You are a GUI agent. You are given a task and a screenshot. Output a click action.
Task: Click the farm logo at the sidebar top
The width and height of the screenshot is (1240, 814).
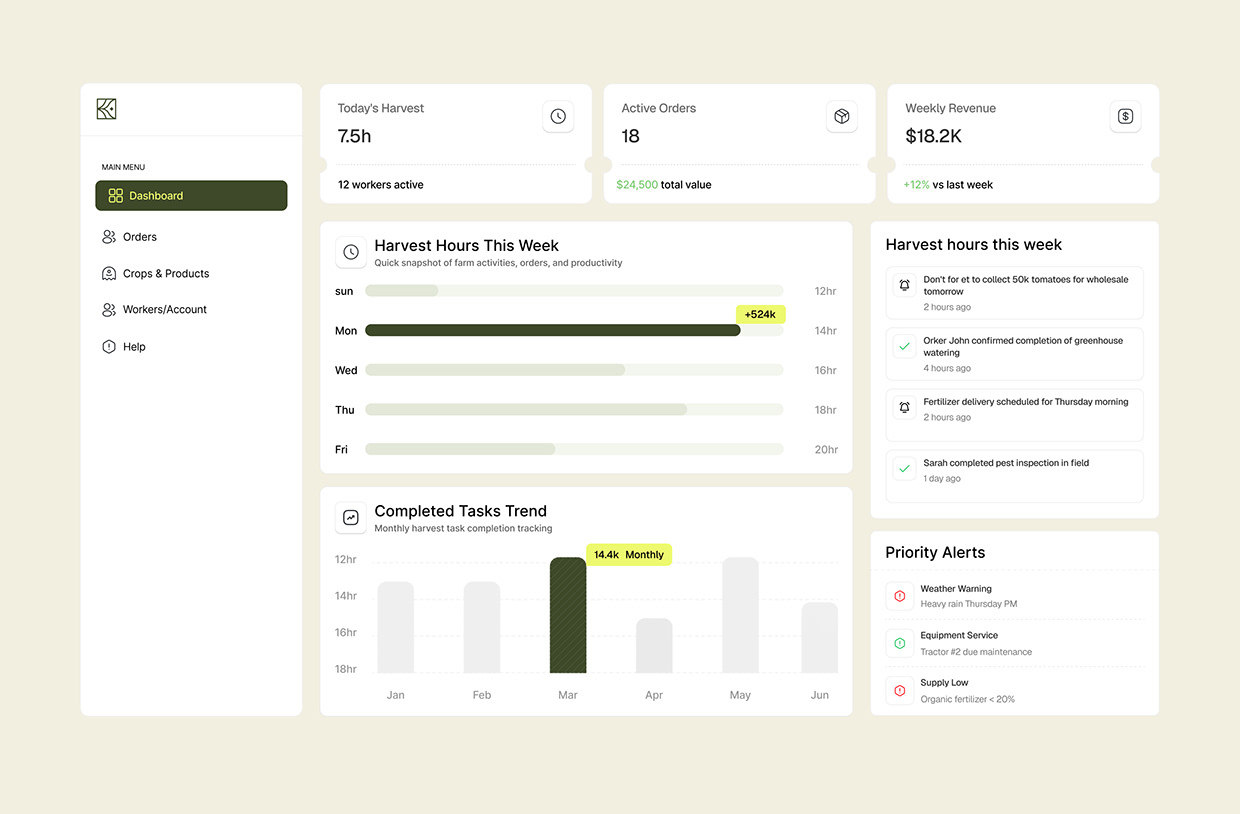tap(106, 108)
